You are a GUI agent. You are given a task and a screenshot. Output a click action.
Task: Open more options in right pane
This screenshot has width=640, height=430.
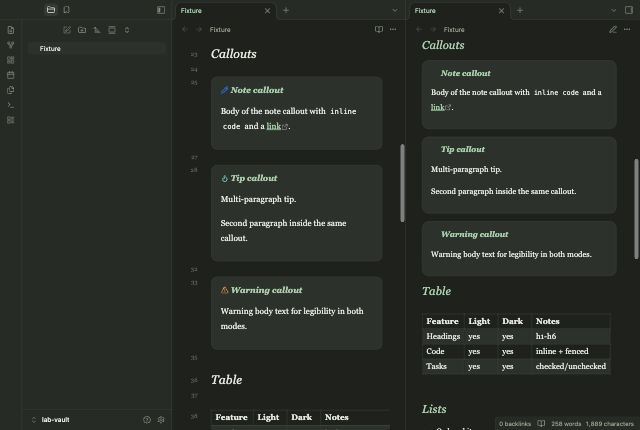tap(627, 29)
